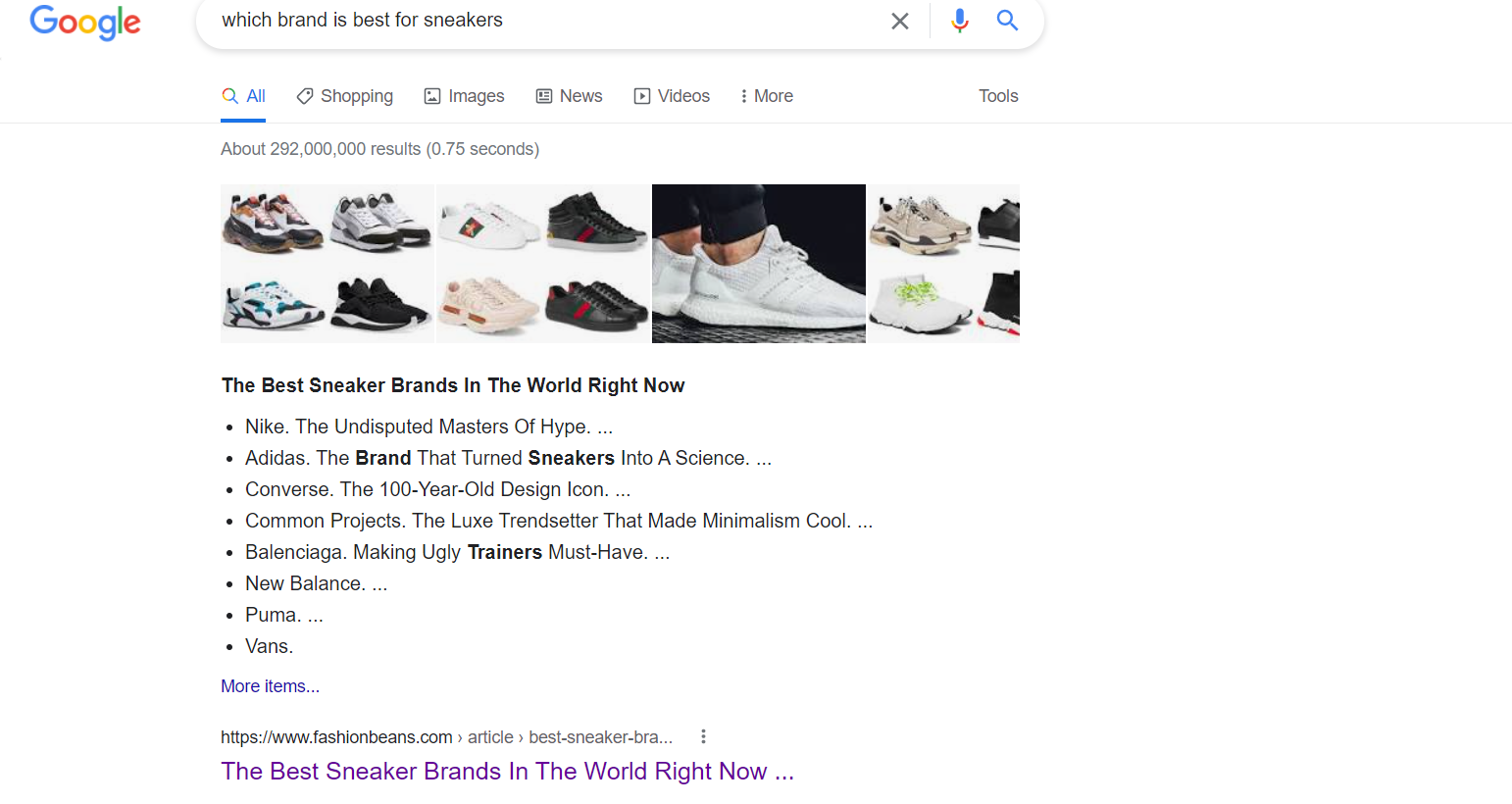Click the bold featured snippet heading 'The Best Sneaker Brands In The World Right Now'

(x=453, y=385)
